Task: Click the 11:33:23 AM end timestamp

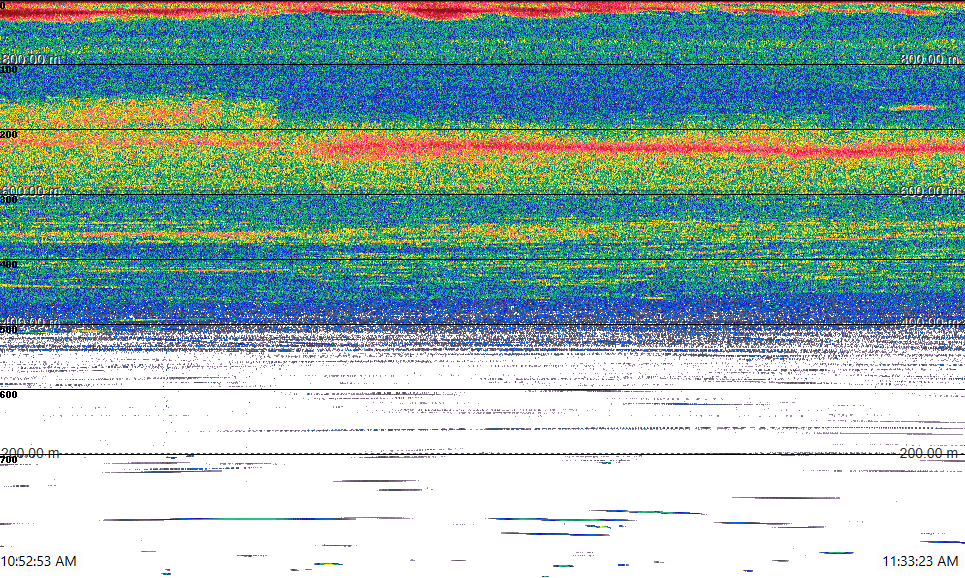Action: pyautogui.click(x=920, y=561)
